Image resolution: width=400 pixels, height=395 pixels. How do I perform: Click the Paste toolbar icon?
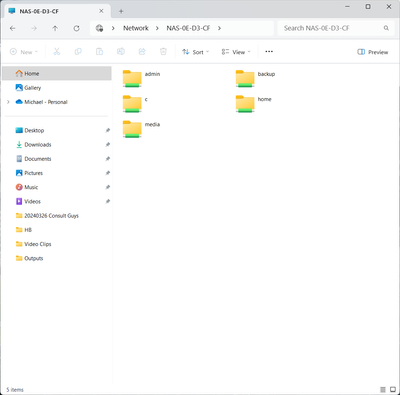click(99, 52)
